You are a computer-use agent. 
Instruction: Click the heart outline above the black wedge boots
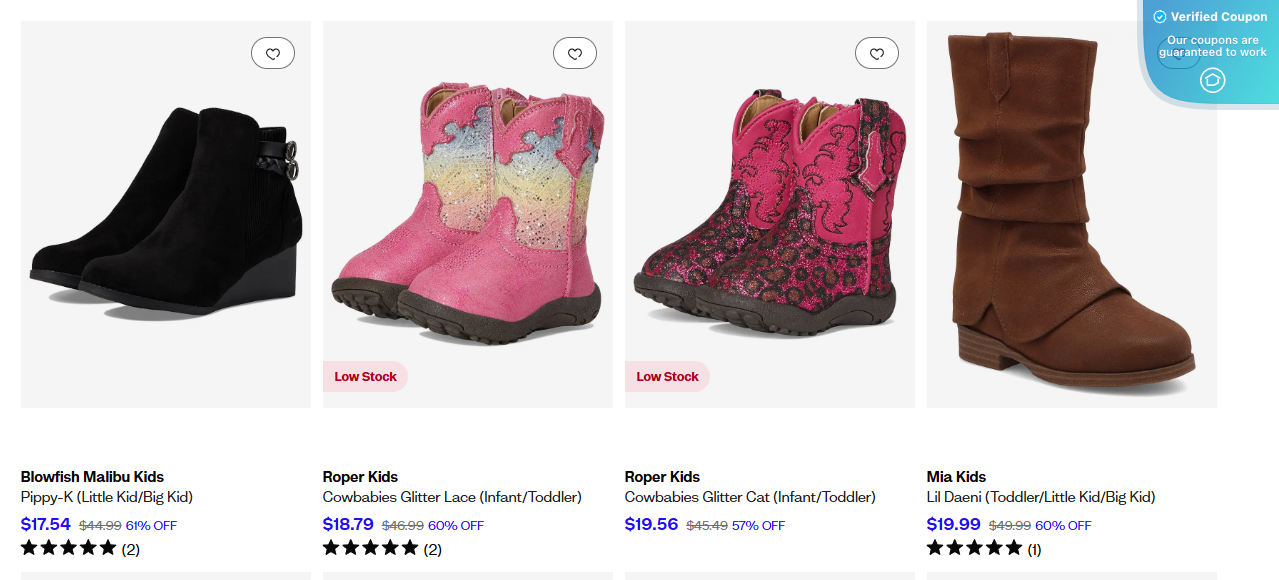click(272, 52)
